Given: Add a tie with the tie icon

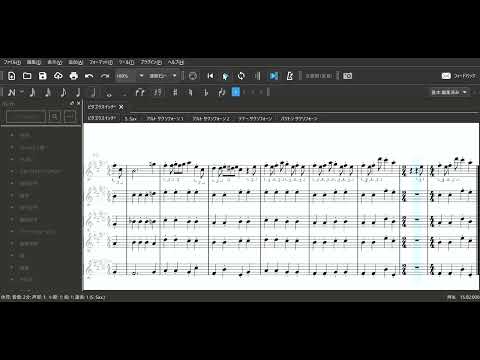Looking at the screenshot, I should click(x=140, y=92).
